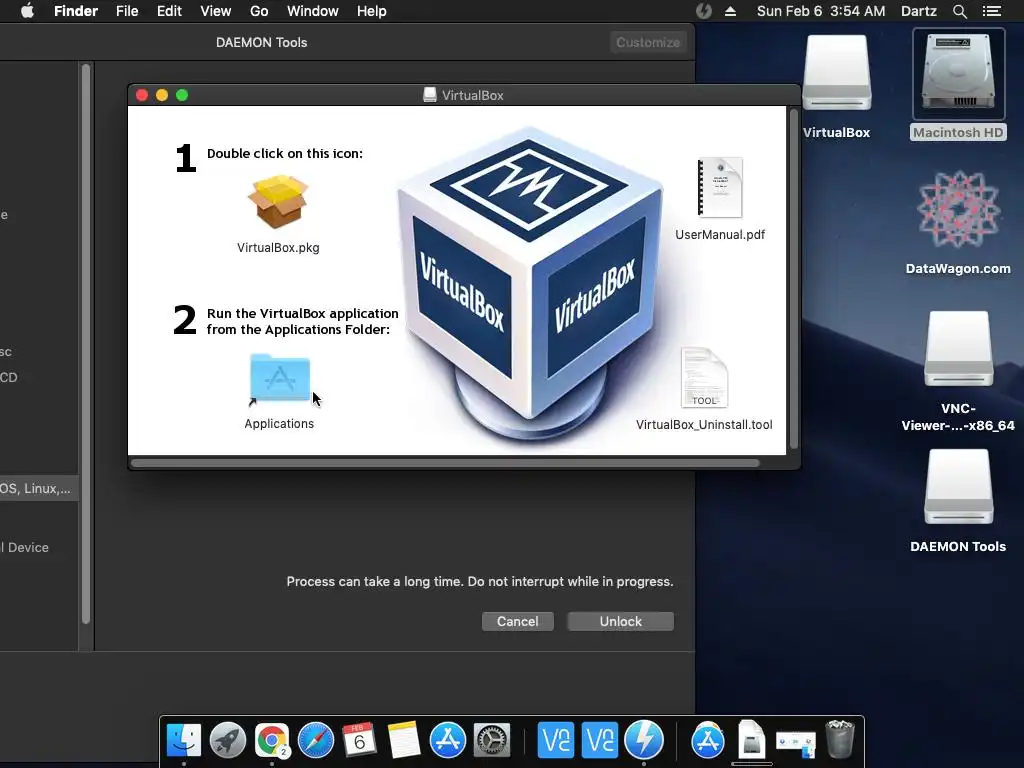The image size is (1024, 768).
Task: Open Google Chrome from the Dock
Action: pyautogui.click(x=272, y=740)
